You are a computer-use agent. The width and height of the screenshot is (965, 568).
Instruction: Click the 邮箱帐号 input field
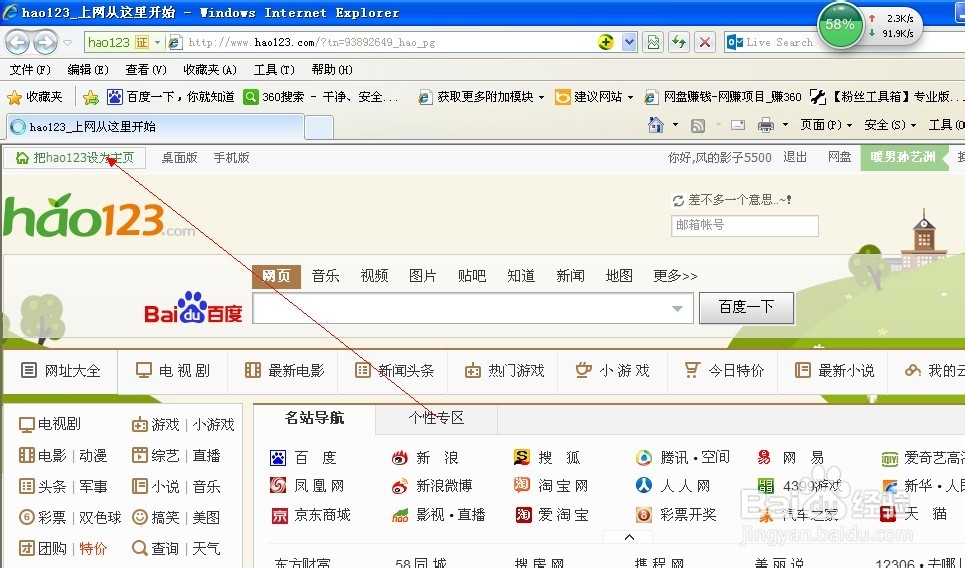click(745, 226)
